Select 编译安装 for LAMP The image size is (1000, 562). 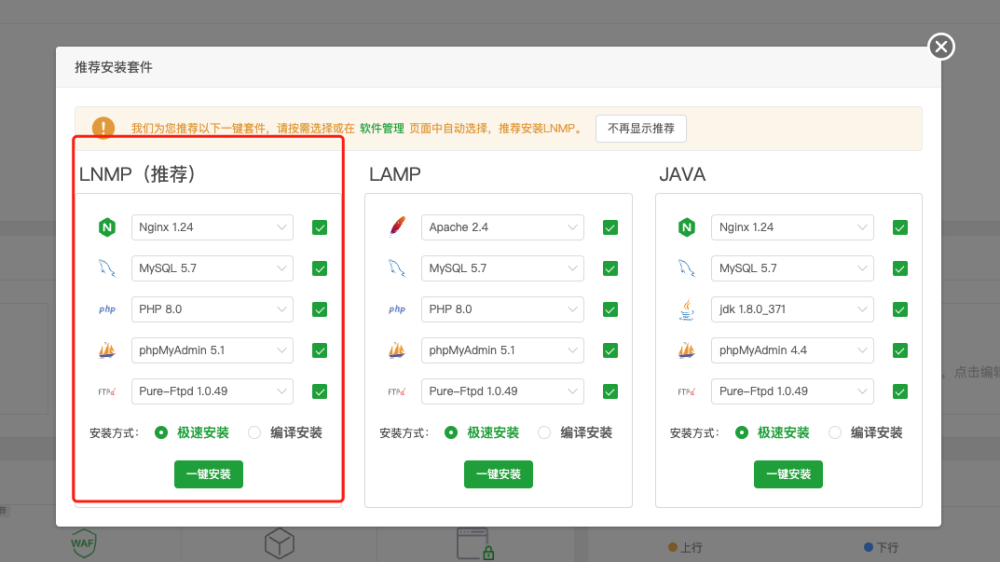[x=544, y=433]
